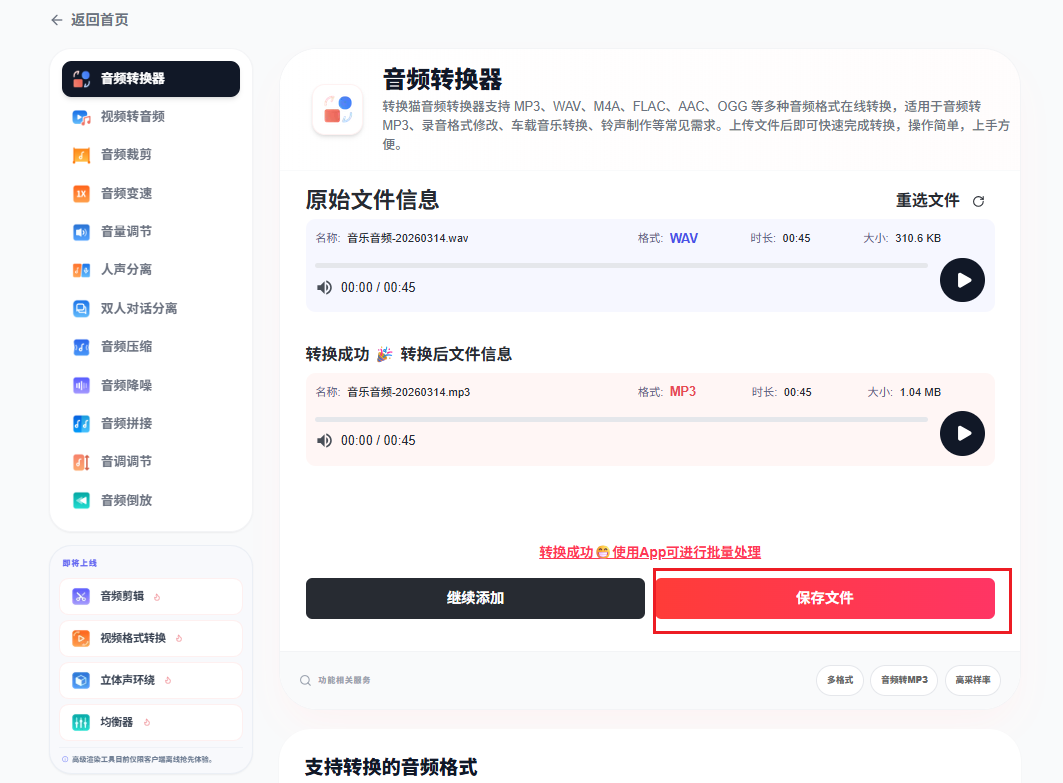Mute the converted MP3 file's volume
This screenshot has width=1063, height=783.
click(325, 441)
